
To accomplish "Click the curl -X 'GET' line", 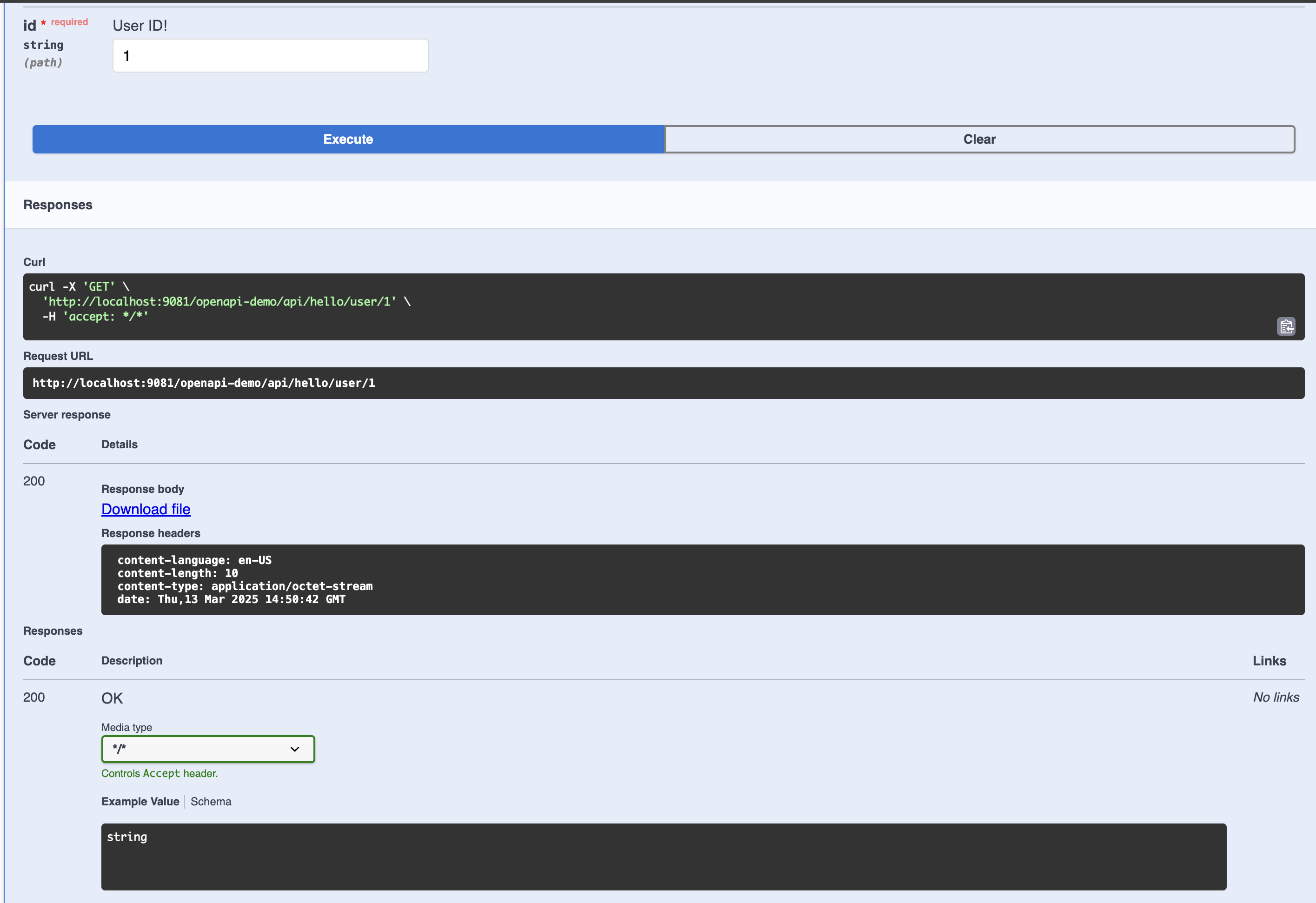I will pyautogui.click(x=79, y=287).
